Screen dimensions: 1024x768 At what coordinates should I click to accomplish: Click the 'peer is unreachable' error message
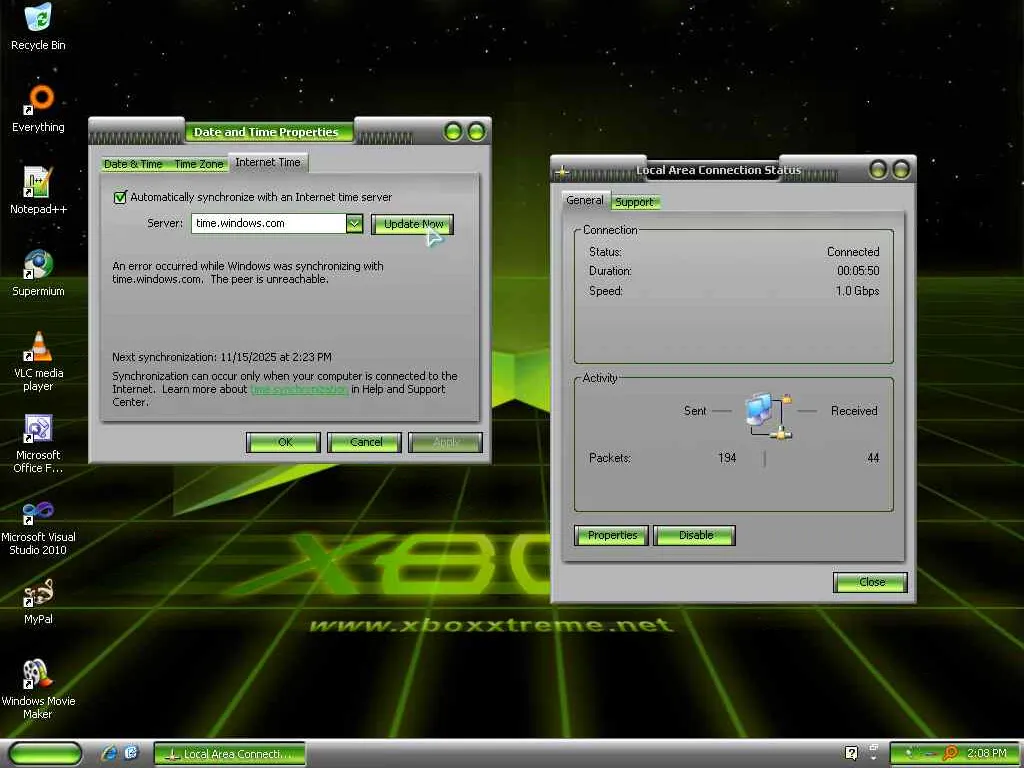click(248, 273)
